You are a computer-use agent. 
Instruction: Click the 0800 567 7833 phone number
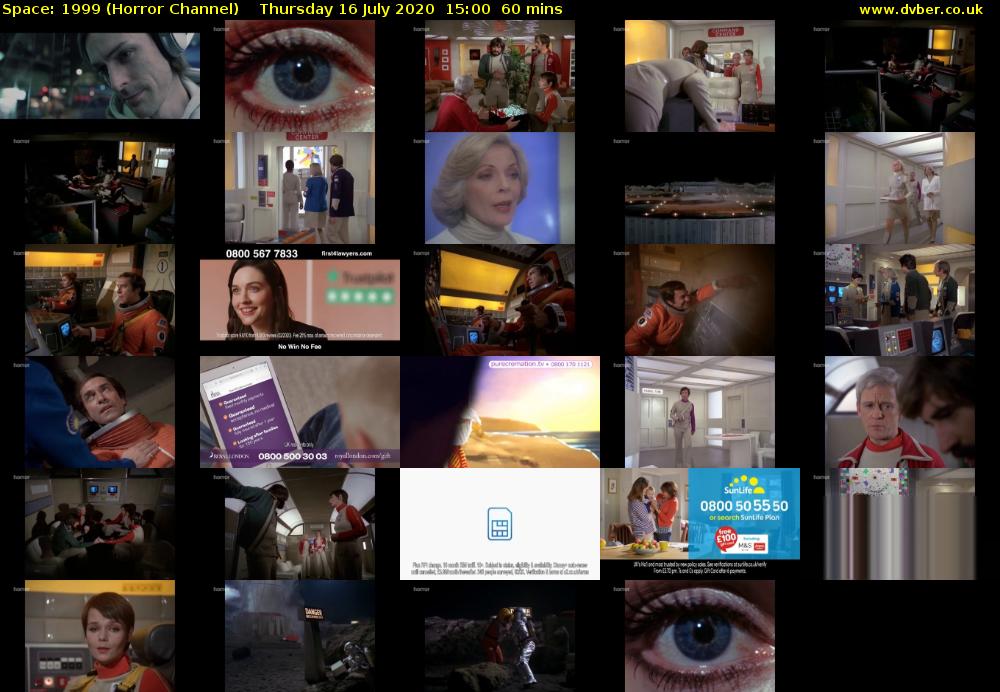click(x=261, y=253)
